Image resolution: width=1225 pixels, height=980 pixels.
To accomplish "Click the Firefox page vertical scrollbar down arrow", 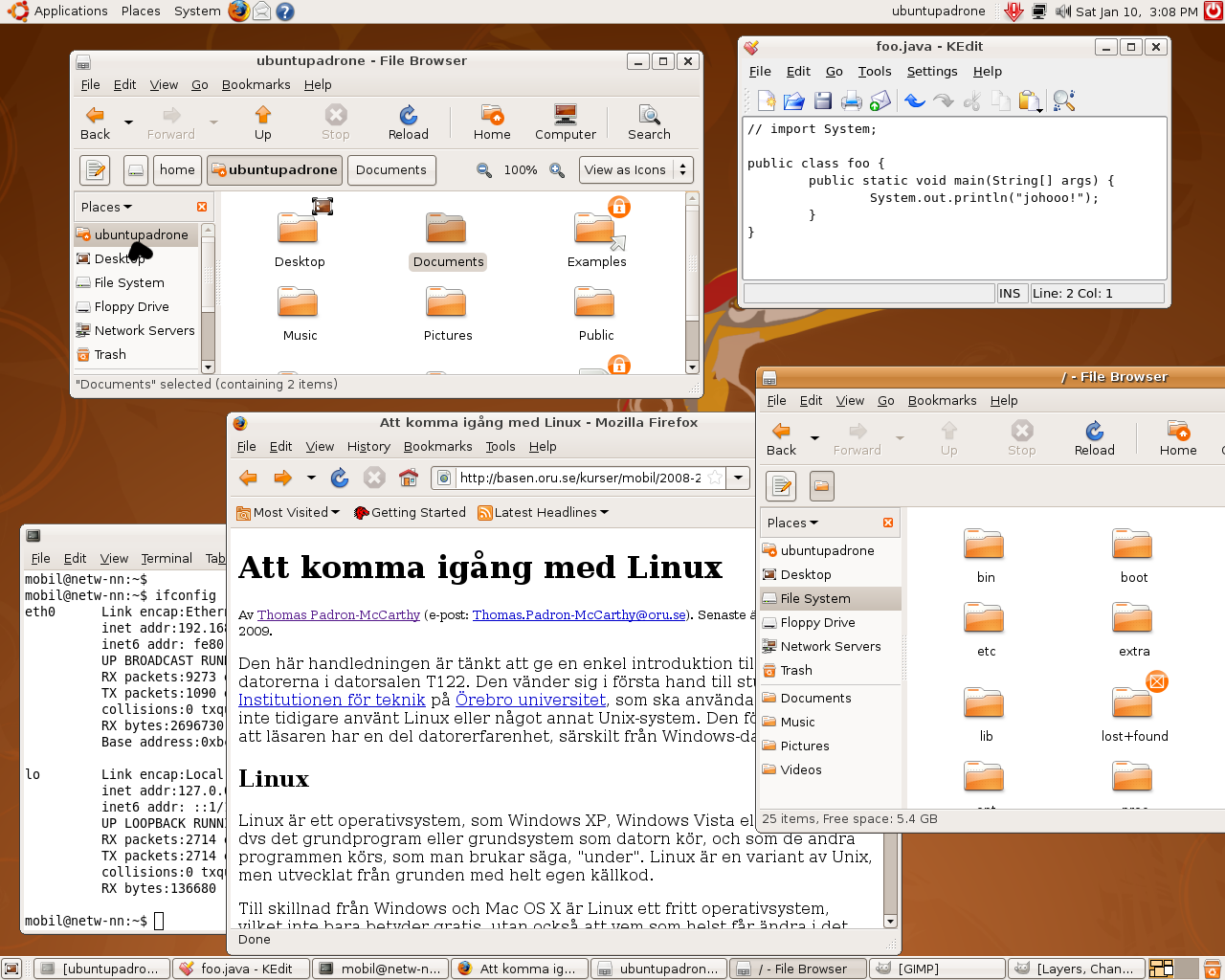I will [890, 922].
